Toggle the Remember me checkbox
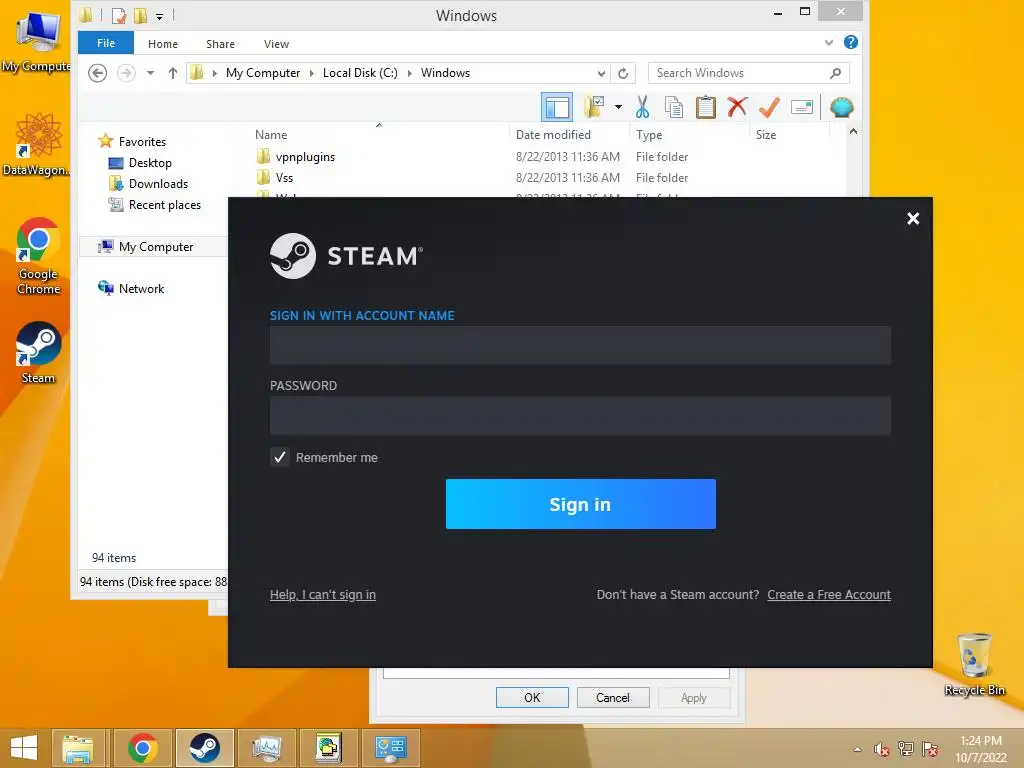The image size is (1024, 768). [280, 457]
